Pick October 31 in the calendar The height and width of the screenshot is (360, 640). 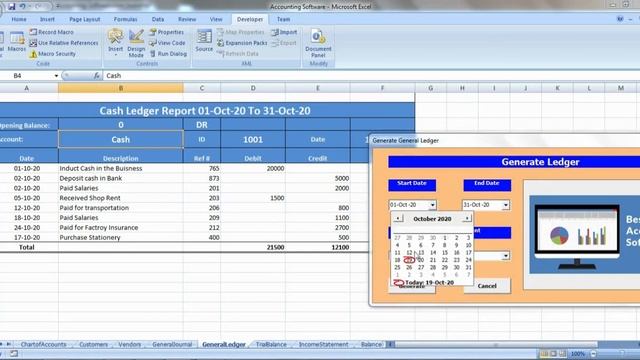(x=469, y=267)
